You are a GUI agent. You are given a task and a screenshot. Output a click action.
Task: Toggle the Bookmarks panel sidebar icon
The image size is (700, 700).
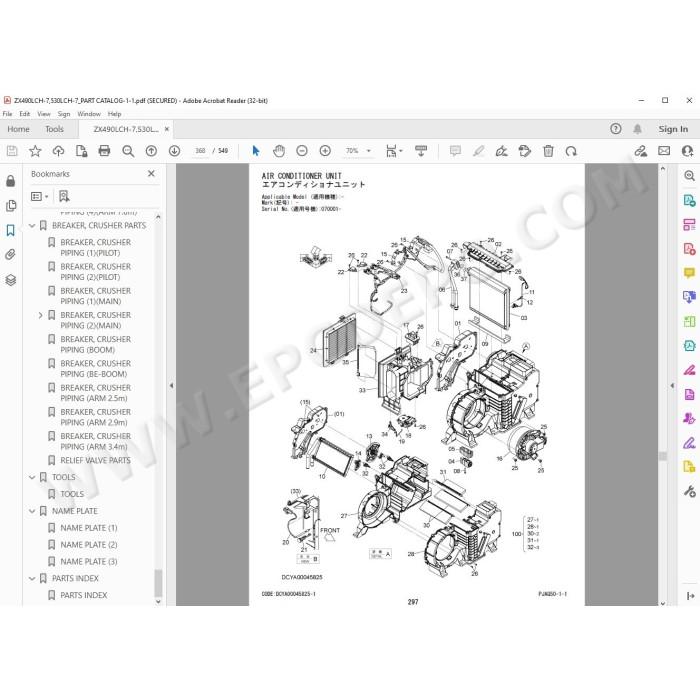tap(11, 230)
